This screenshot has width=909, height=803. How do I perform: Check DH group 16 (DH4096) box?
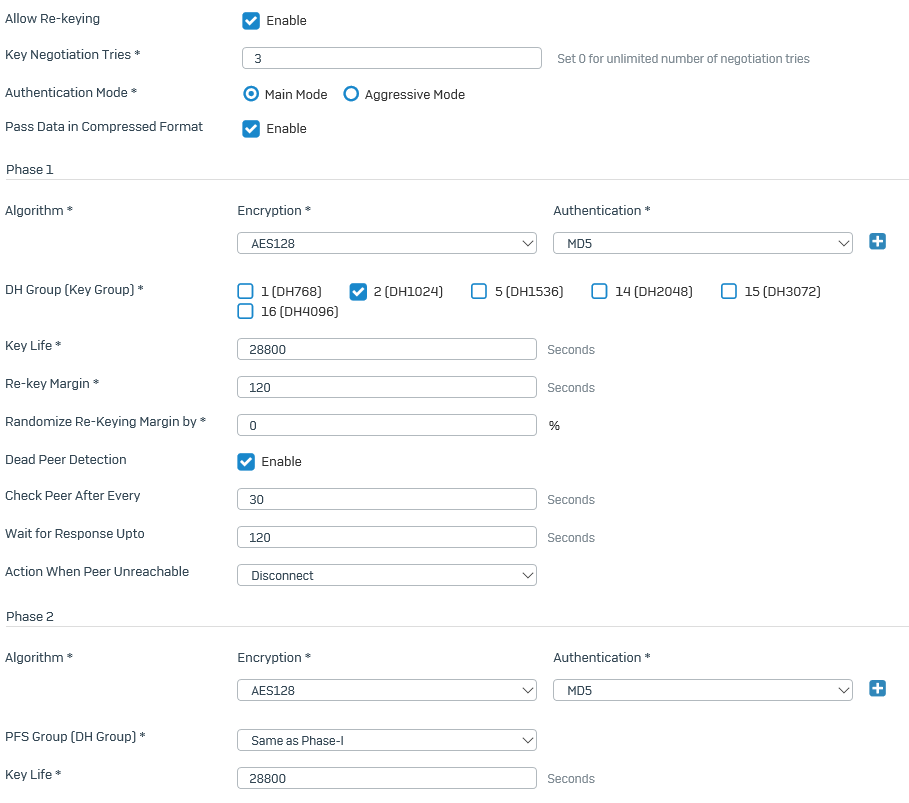tap(246, 311)
